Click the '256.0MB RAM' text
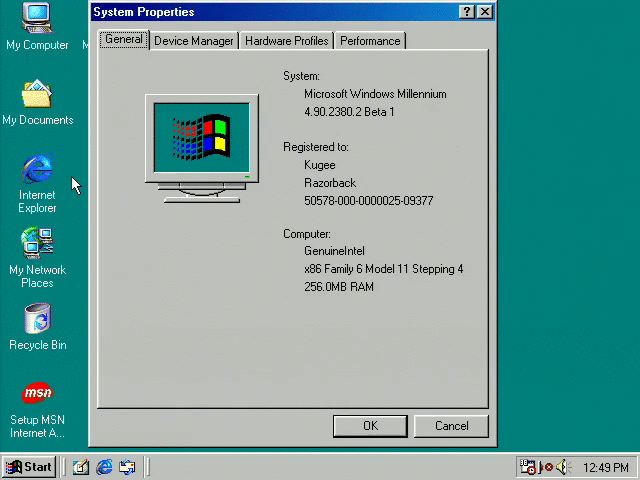 339,287
